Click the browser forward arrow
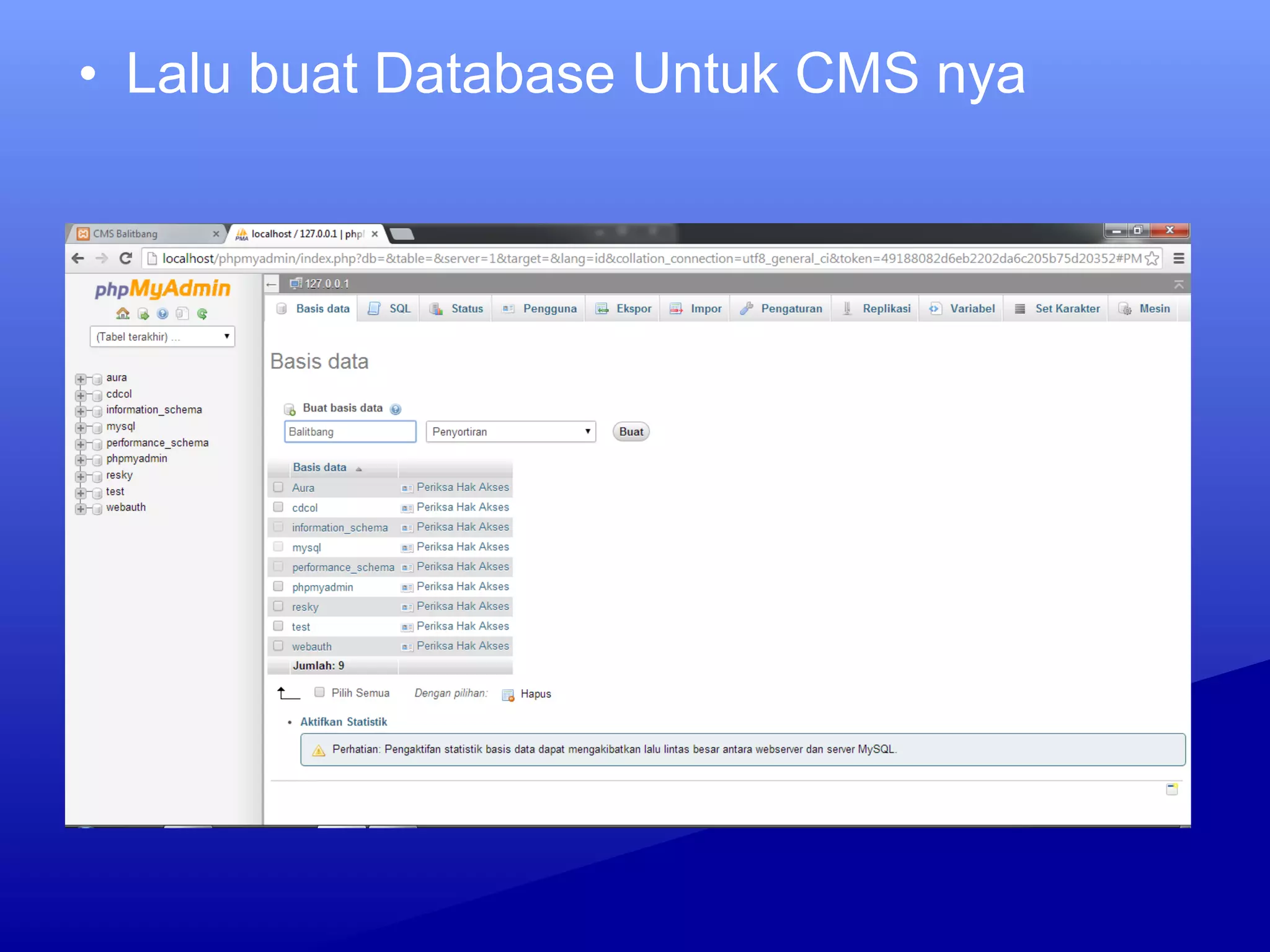Viewport: 1270px width, 952px height. [x=102, y=258]
